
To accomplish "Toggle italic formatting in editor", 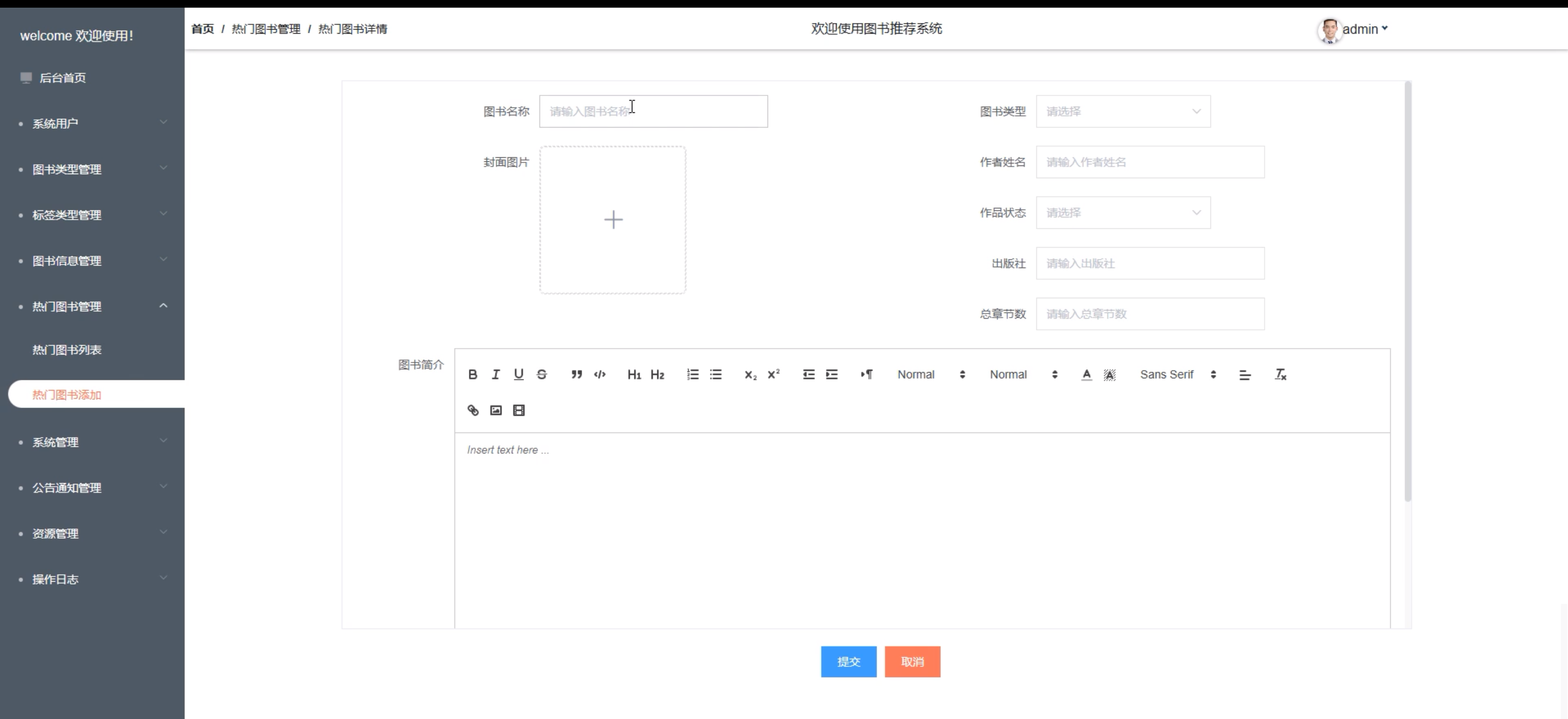I will [x=495, y=374].
